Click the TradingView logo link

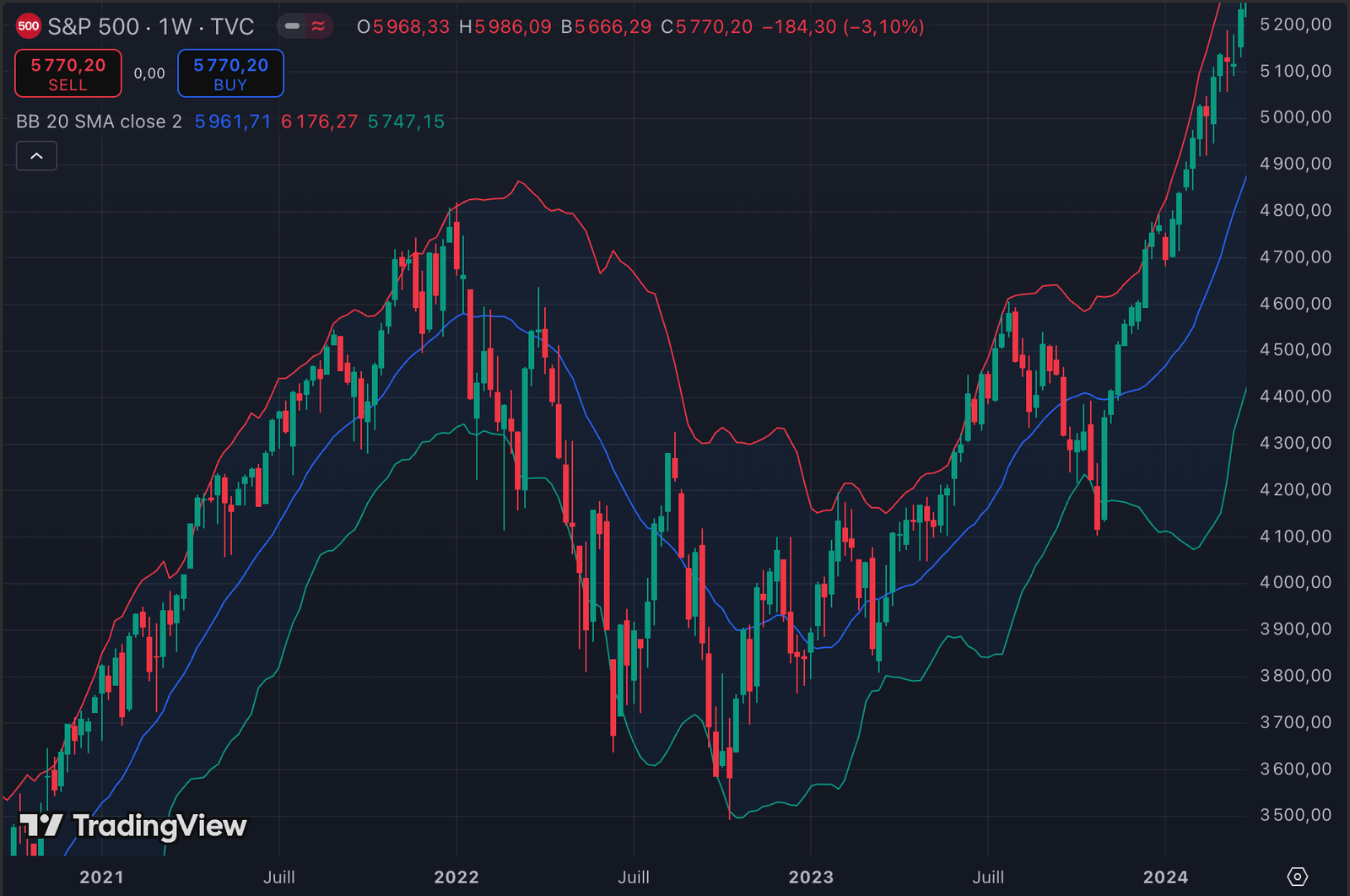(x=133, y=825)
